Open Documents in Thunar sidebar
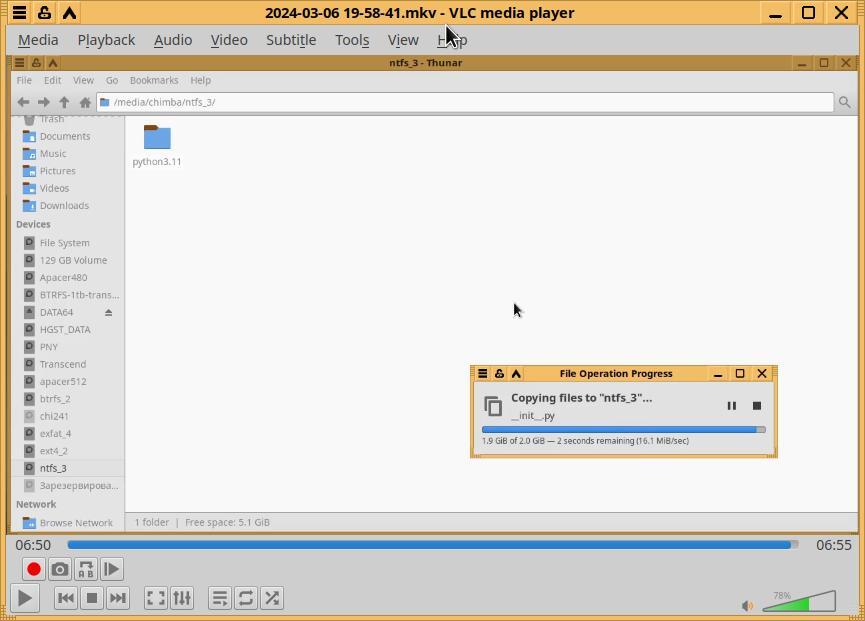 click(65, 136)
